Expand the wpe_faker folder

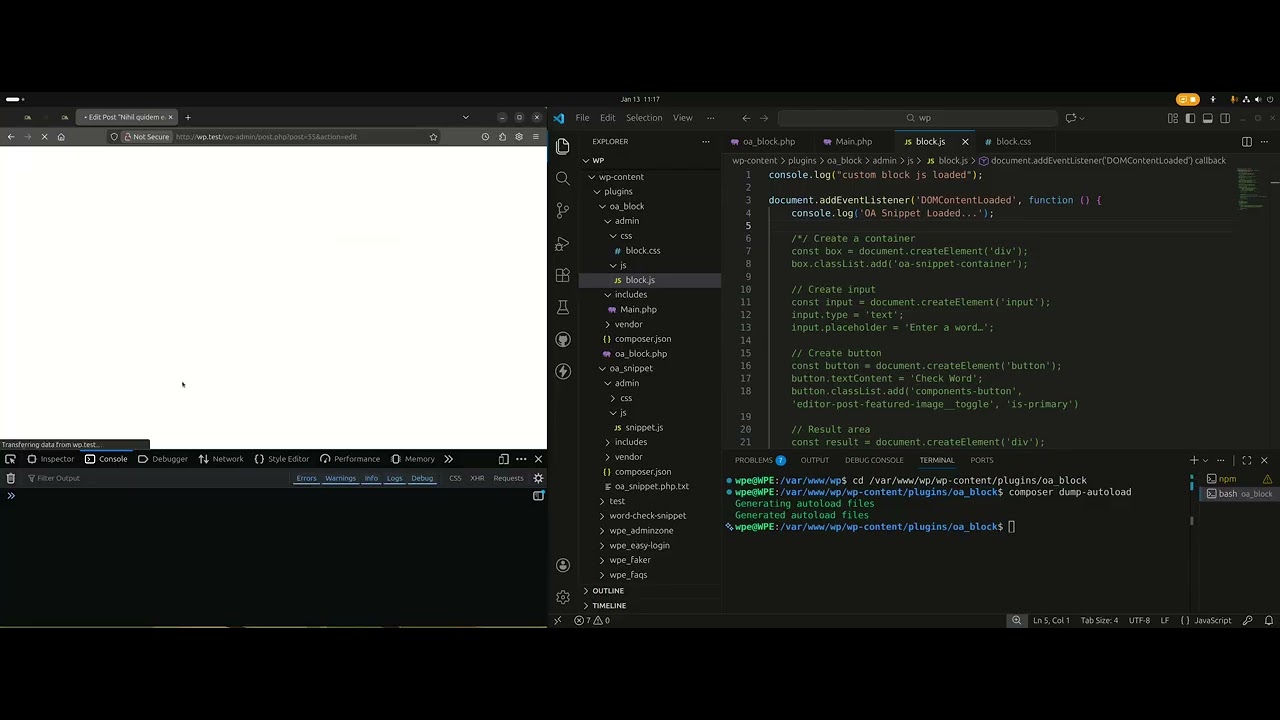[649, 560]
